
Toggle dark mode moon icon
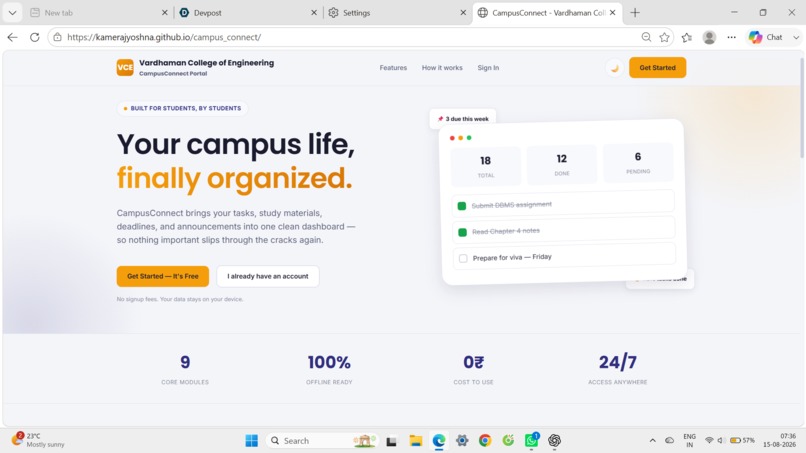click(614, 68)
